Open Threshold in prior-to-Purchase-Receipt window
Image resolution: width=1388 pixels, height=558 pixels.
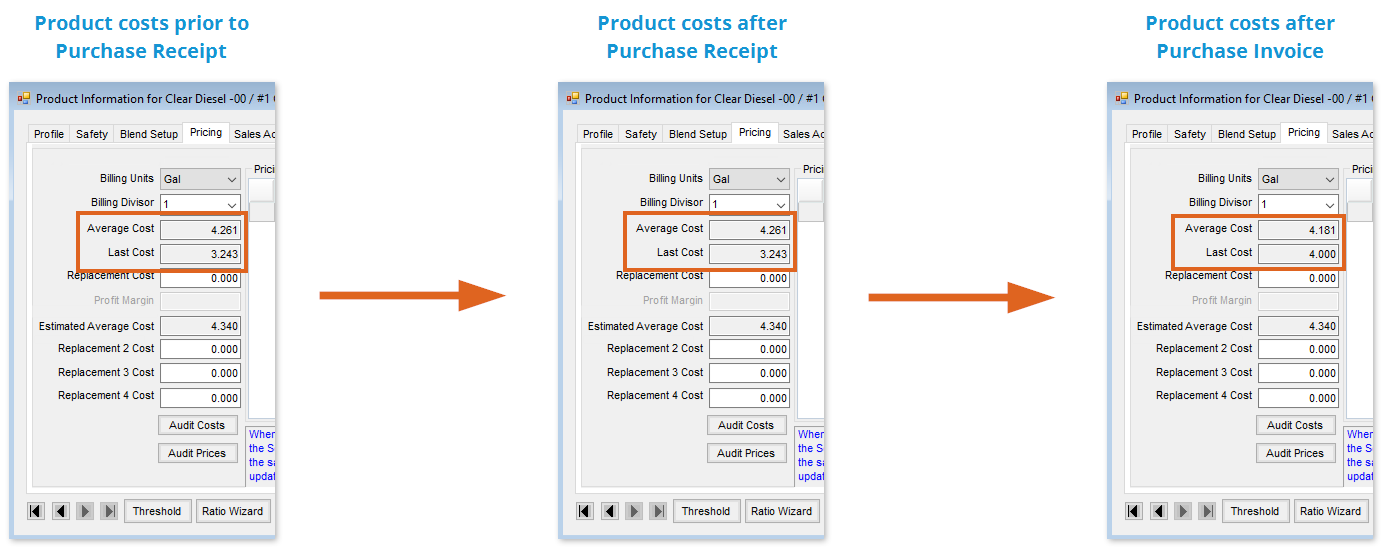click(157, 511)
